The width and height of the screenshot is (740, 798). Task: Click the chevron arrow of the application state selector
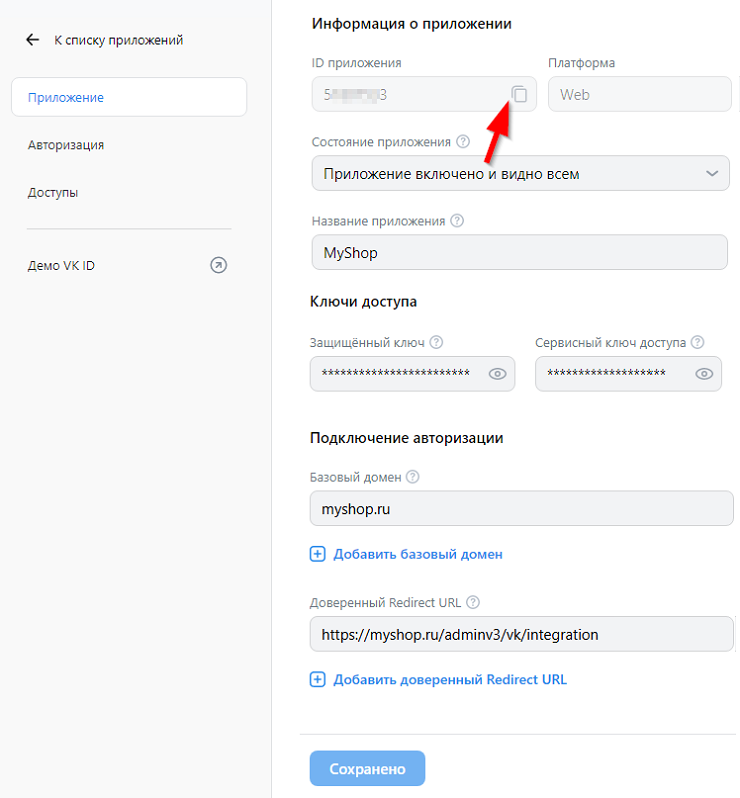click(x=712, y=174)
